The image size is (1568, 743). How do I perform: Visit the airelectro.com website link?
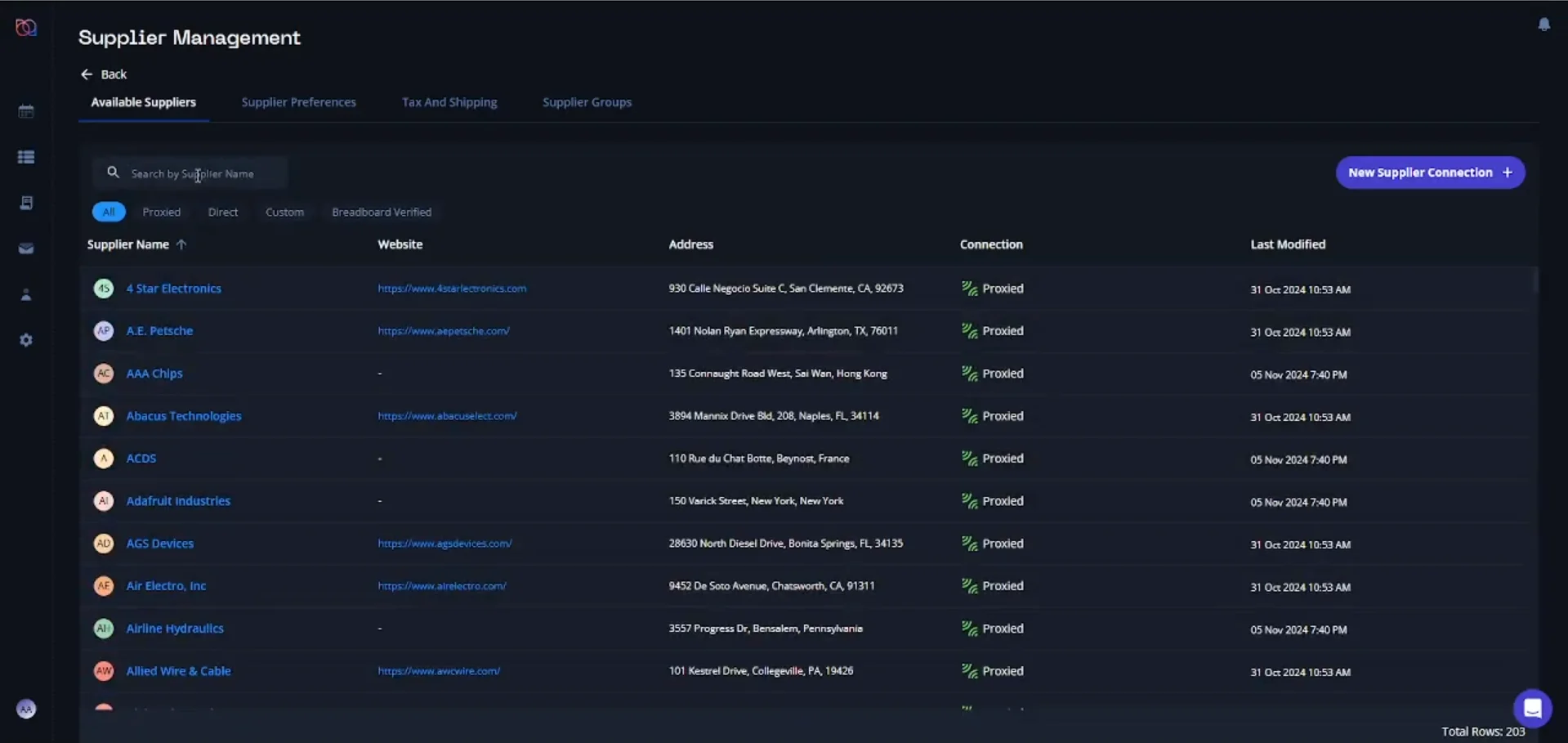[442, 586]
